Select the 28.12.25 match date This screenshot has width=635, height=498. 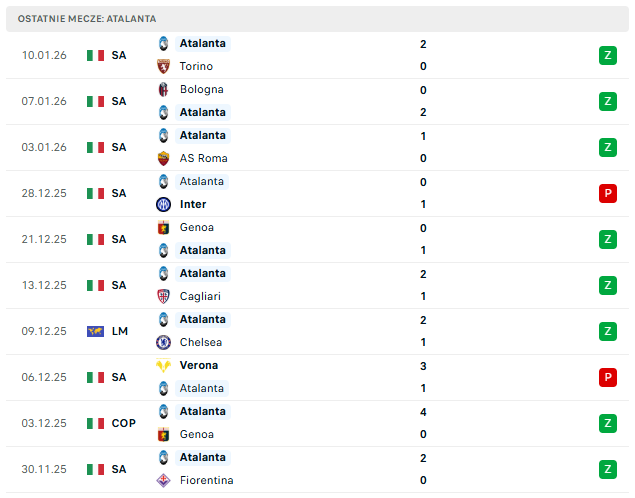[x=44, y=193]
